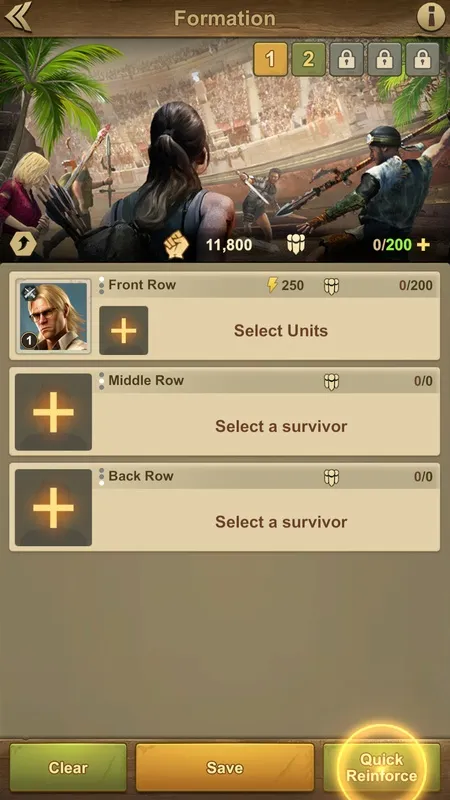Viewport: 450px width, 800px height.
Task: Tap the upgrade arrow hexagon icon
Action: coord(23,244)
